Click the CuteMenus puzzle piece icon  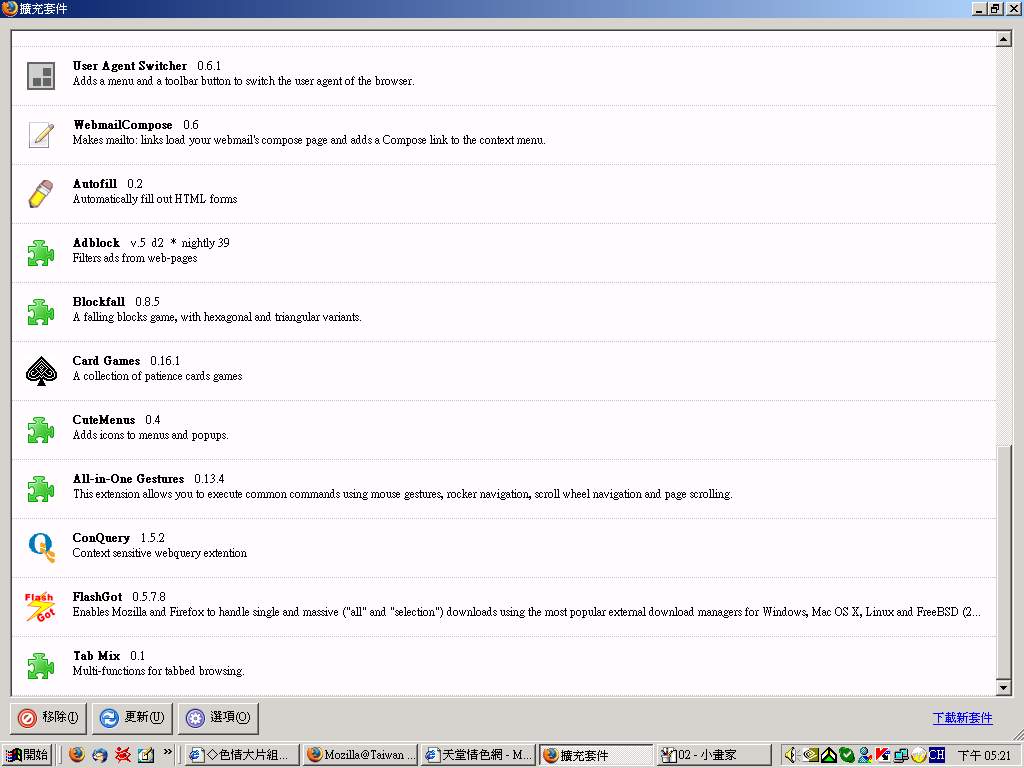40,430
